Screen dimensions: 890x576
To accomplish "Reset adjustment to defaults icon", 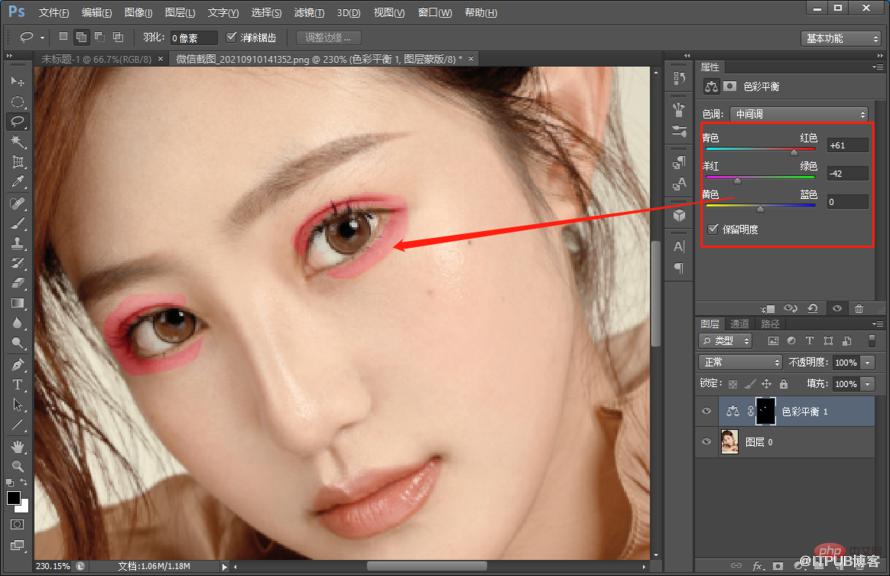I will 813,308.
